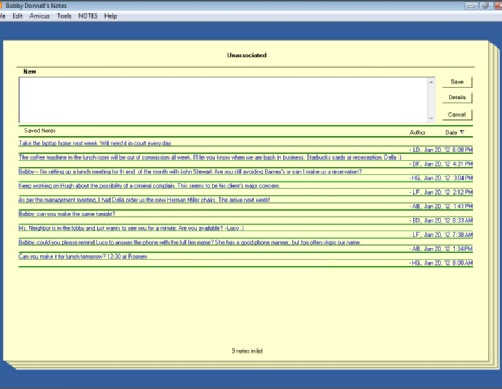Open the note about taking the laptop home
Image resolution: width=502 pixels, height=389 pixels.
point(95,143)
